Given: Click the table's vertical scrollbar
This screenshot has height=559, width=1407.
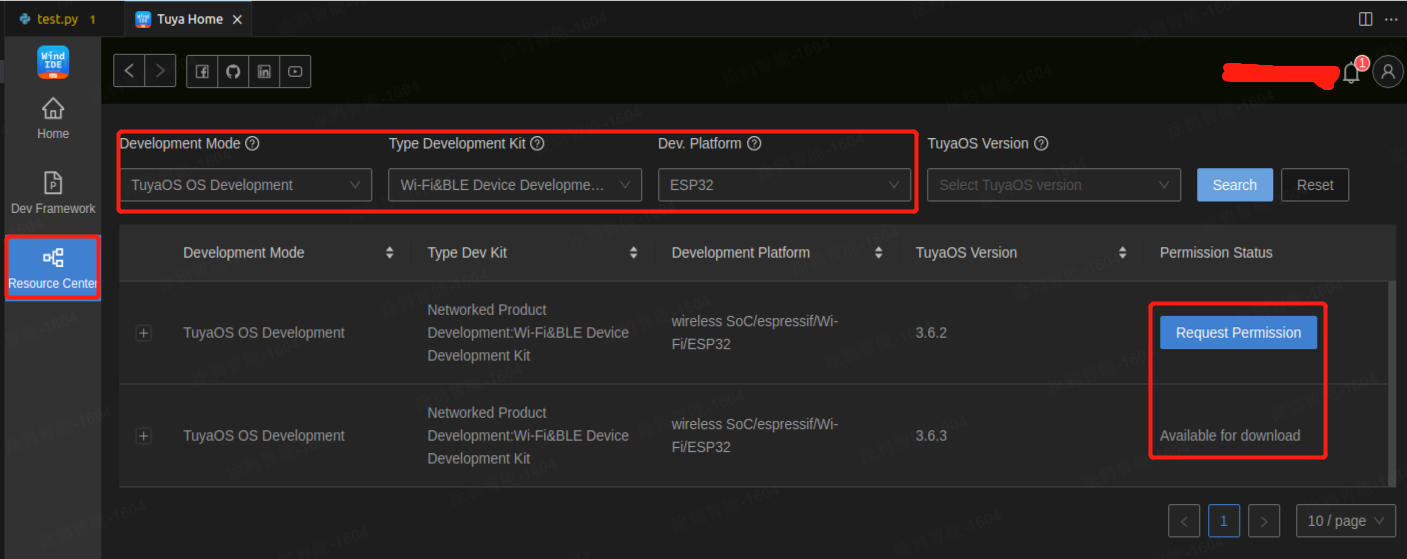Looking at the screenshot, I should click(x=1392, y=384).
